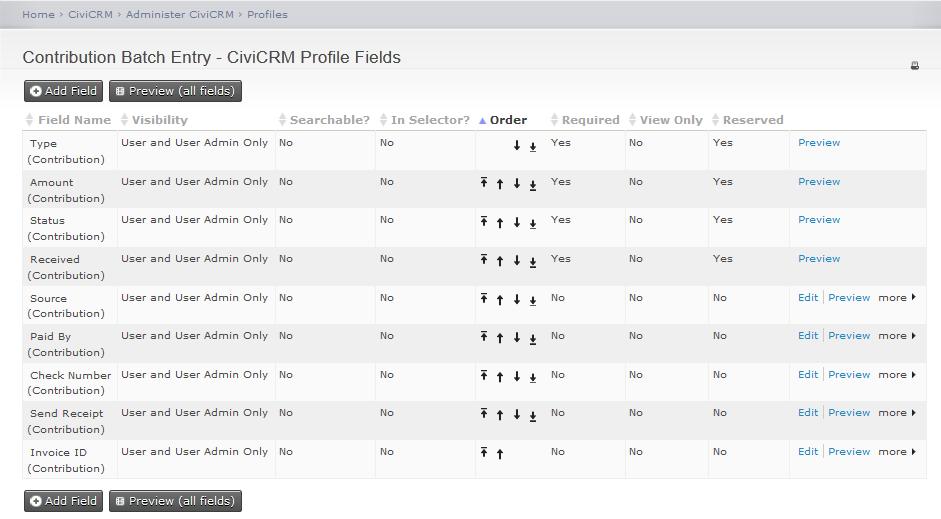941x519 pixels.
Task: Click bottom Preview (all fields) button
Action: click(x=175, y=501)
